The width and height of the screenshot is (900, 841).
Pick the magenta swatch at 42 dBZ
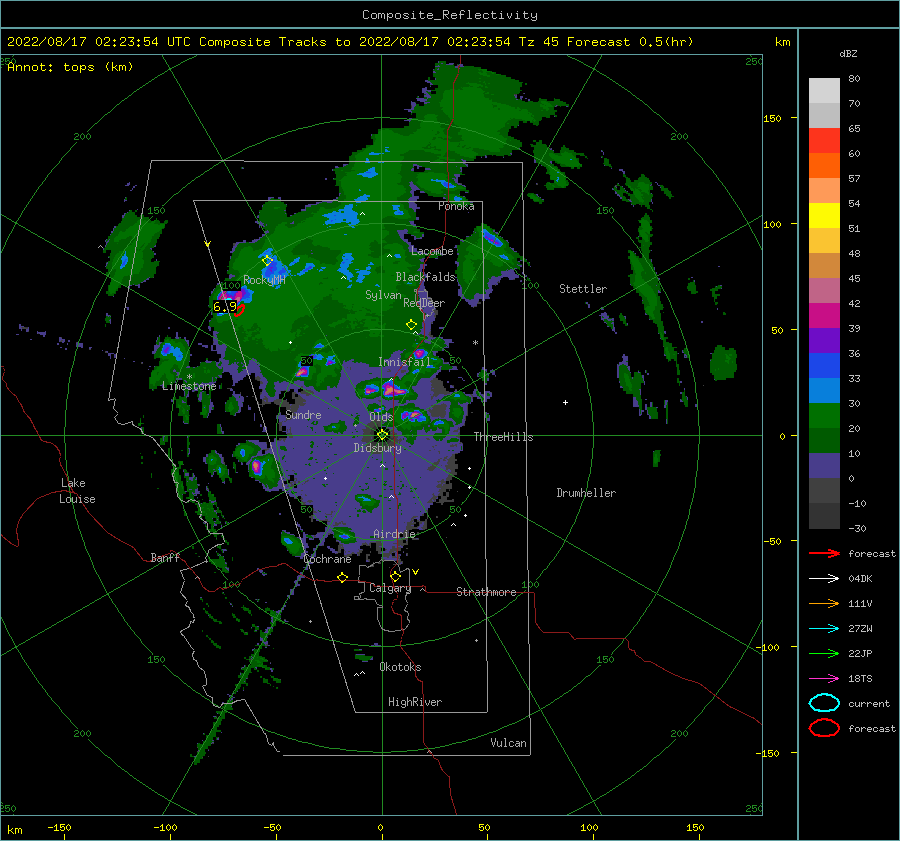click(x=824, y=315)
